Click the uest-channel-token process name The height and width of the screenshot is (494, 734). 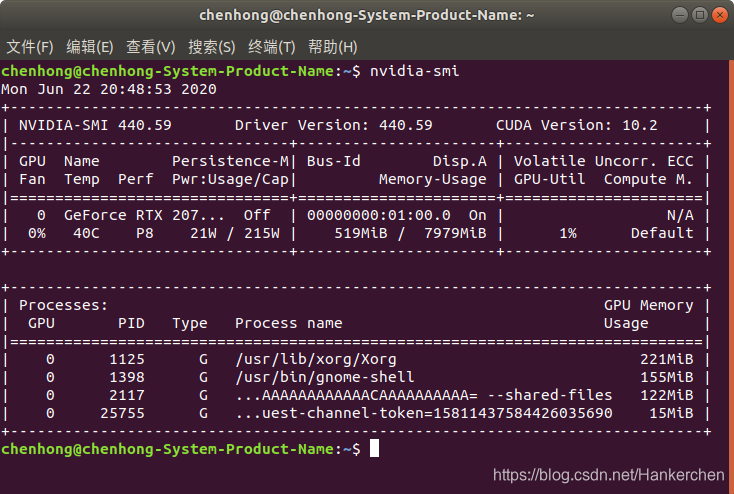pyautogui.click(x=424, y=413)
